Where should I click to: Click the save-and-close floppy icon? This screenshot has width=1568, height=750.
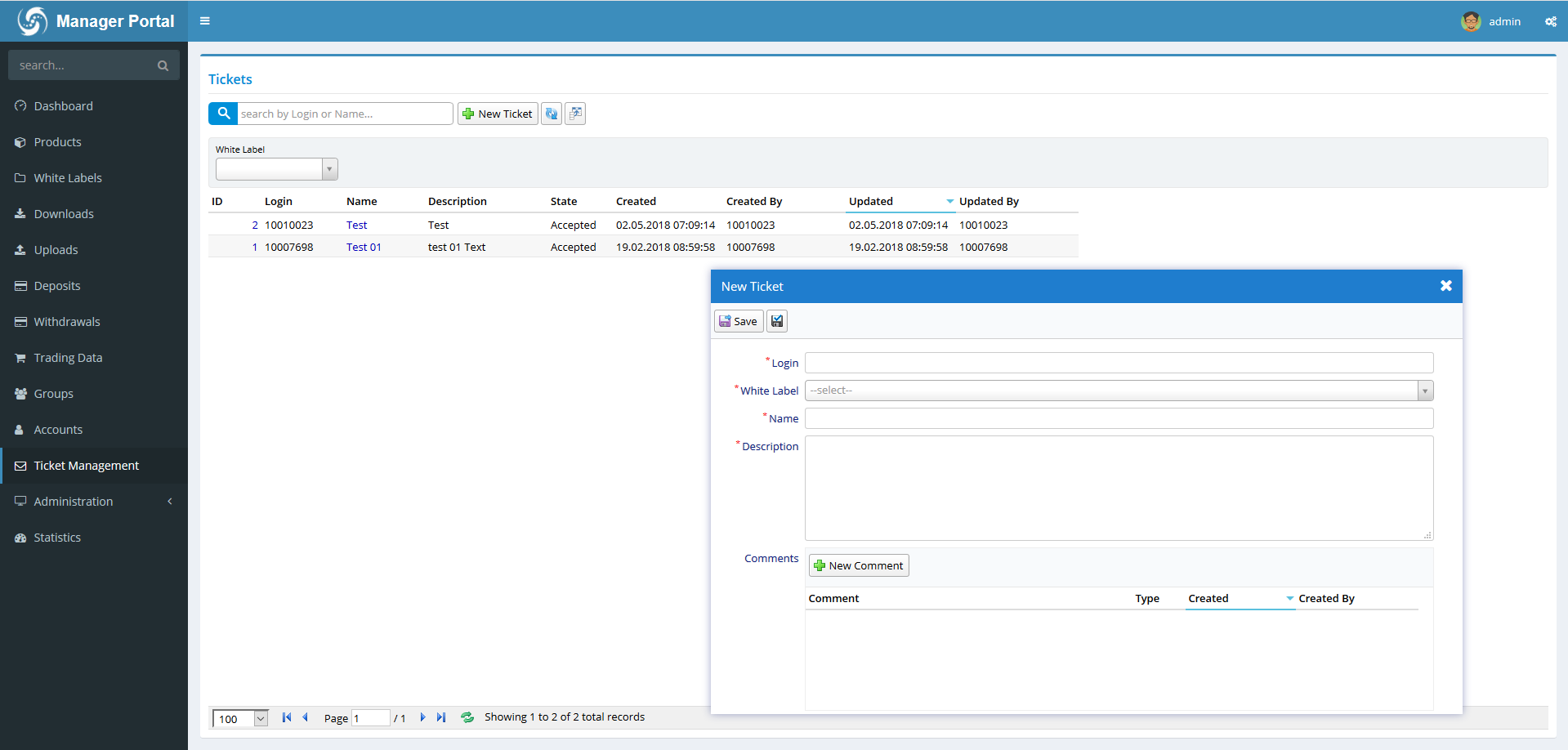[777, 321]
